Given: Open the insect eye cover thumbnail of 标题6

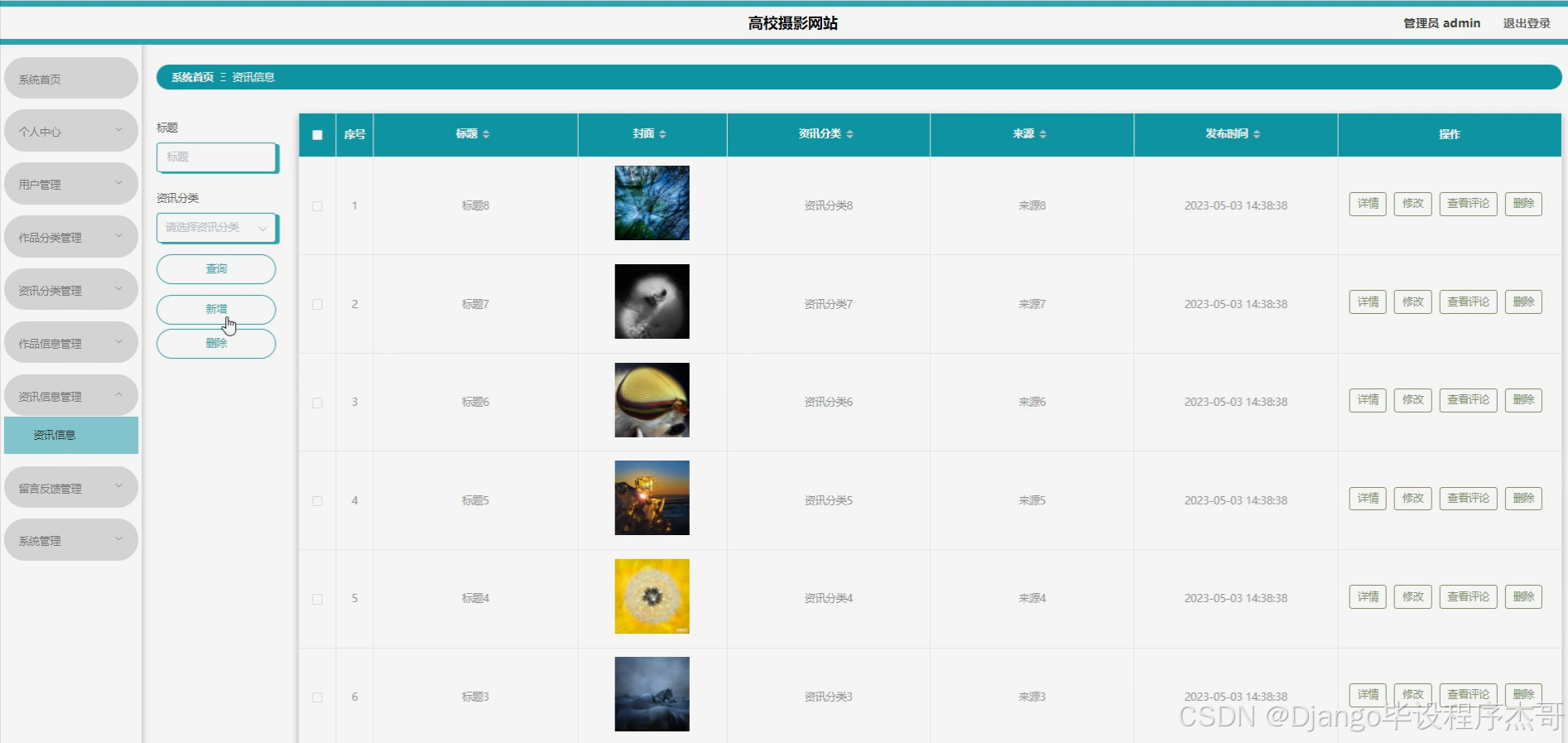Looking at the screenshot, I should pyautogui.click(x=652, y=400).
